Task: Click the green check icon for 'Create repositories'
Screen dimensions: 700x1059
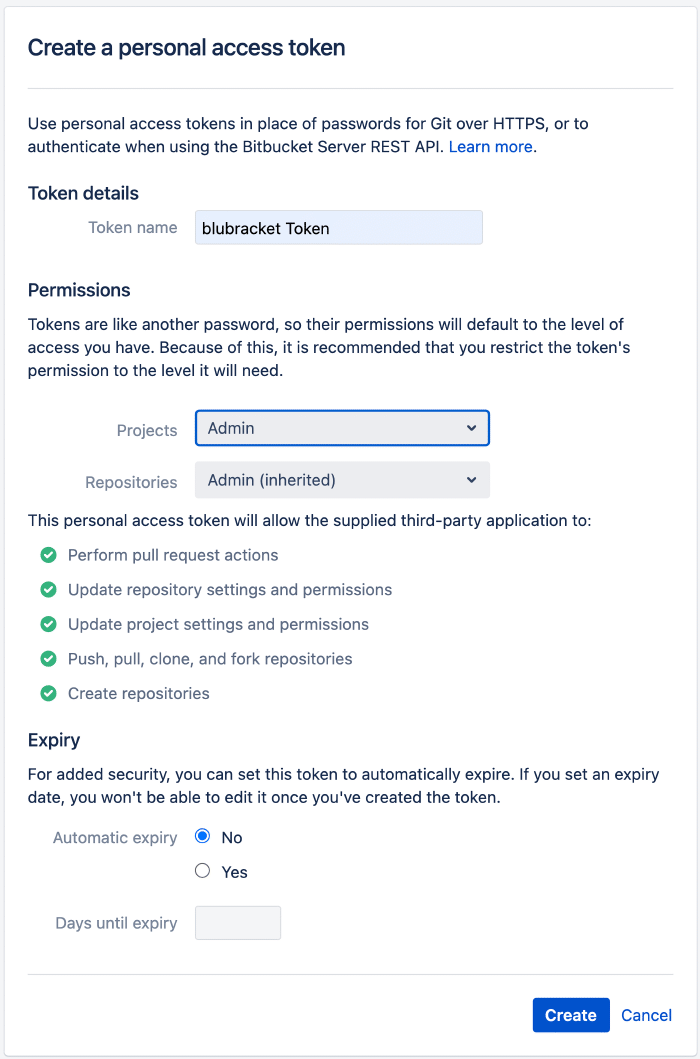Action: pyautogui.click(x=48, y=693)
